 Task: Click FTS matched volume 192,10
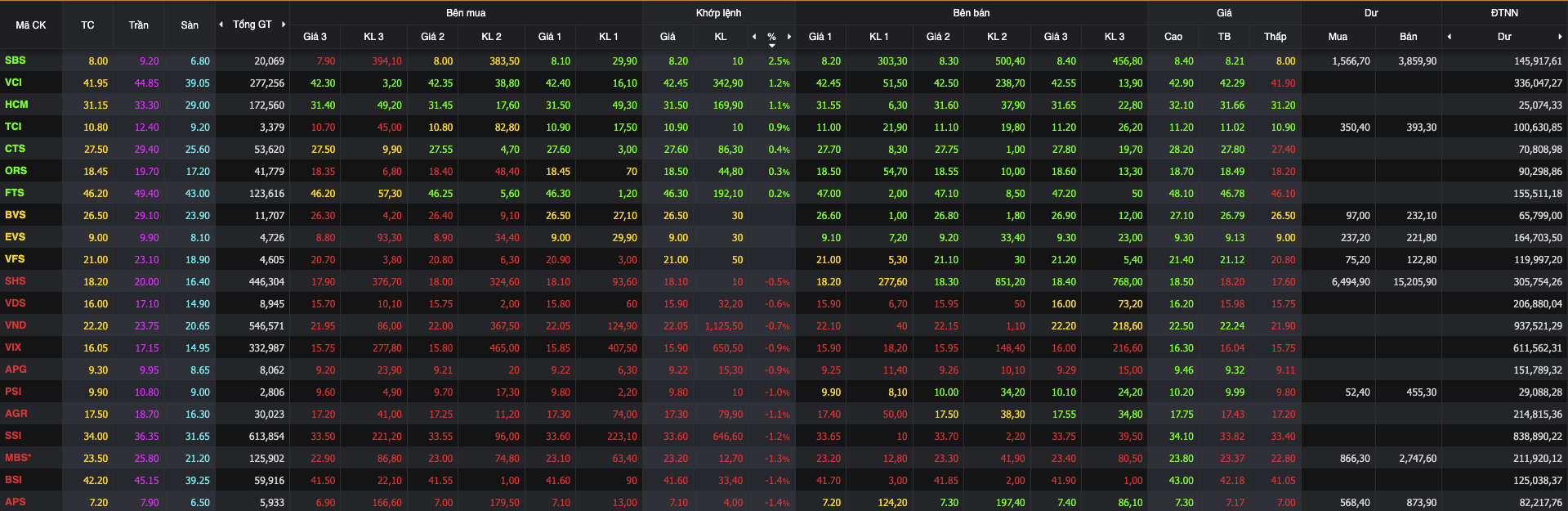point(728,194)
